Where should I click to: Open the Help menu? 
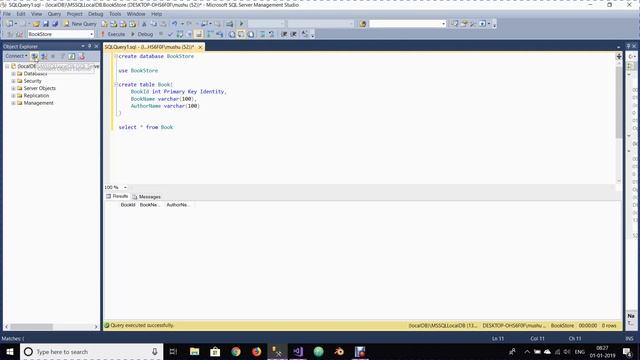point(157,14)
